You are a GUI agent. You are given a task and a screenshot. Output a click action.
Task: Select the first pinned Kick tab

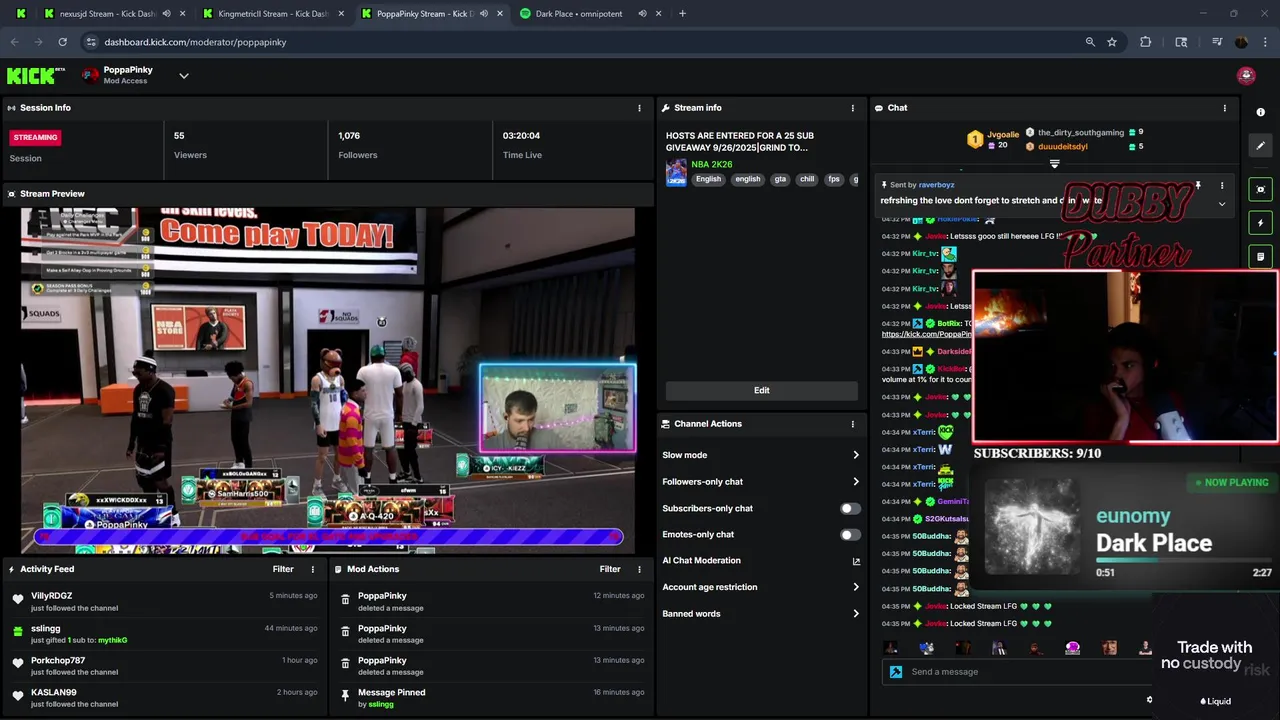point(21,14)
